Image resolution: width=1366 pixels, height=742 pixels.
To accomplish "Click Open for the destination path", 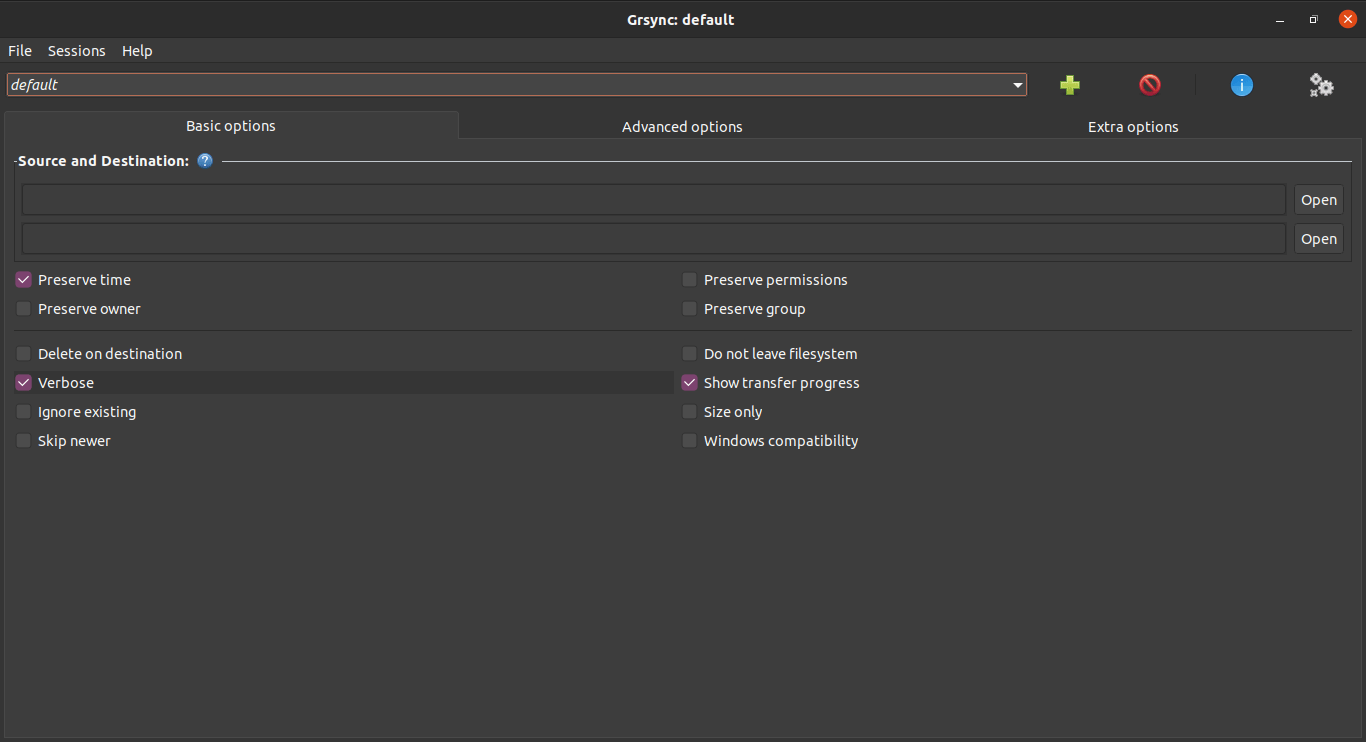I will pos(1319,239).
